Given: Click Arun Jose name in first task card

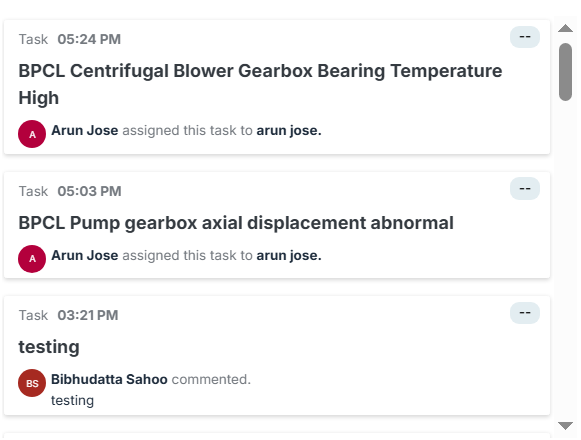Looking at the screenshot, I should (x=84, y=130).
